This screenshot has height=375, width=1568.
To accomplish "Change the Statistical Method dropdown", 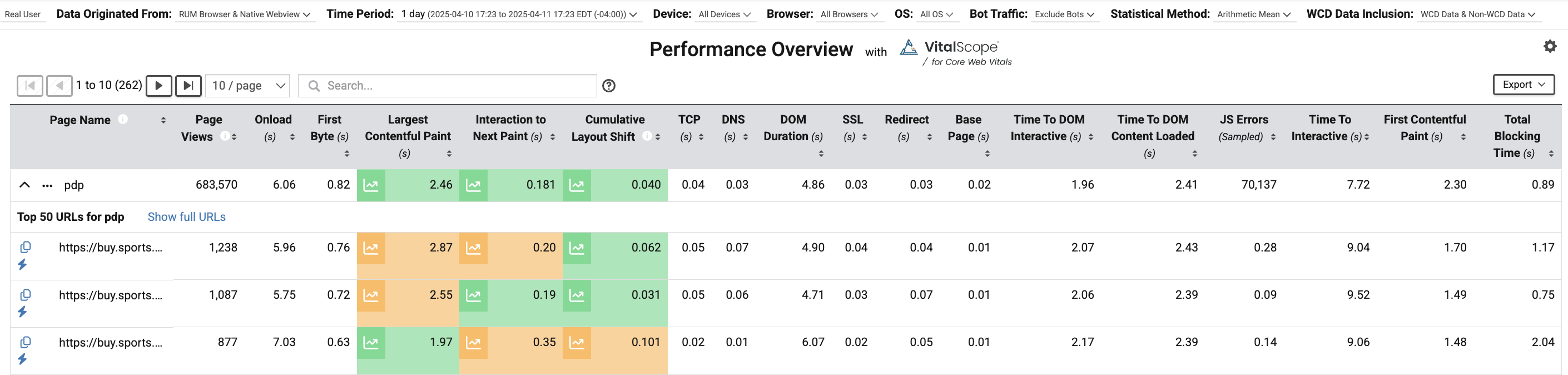I will point(1253,14).
